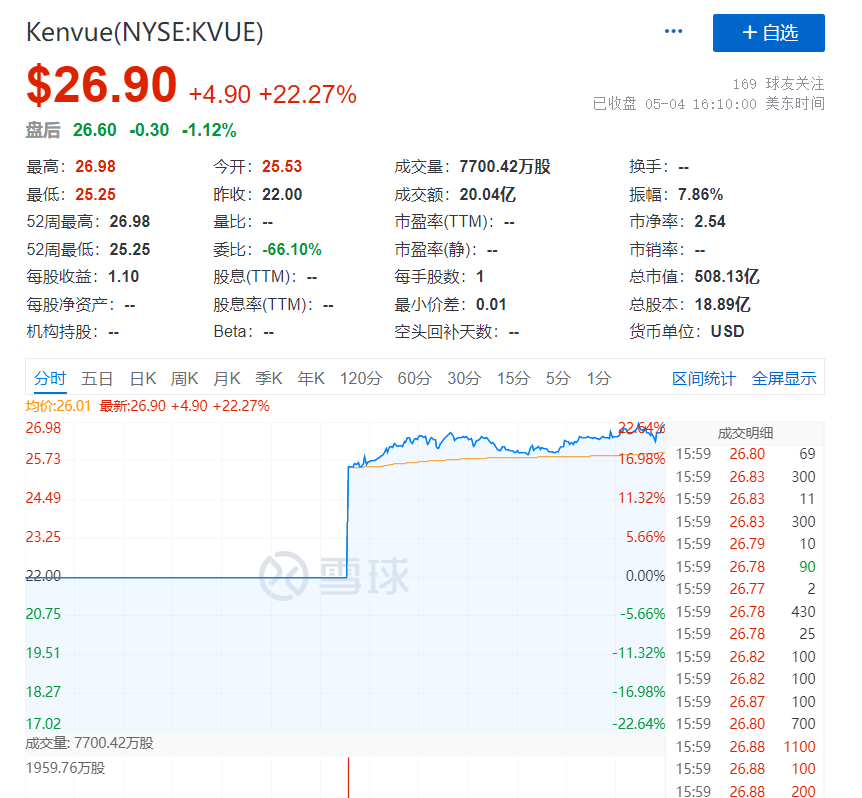The width and height of the screenshot is (862, 798).
Task: Click the 雪球 watermark logo on the chart
Action: [x=337, y=577]
